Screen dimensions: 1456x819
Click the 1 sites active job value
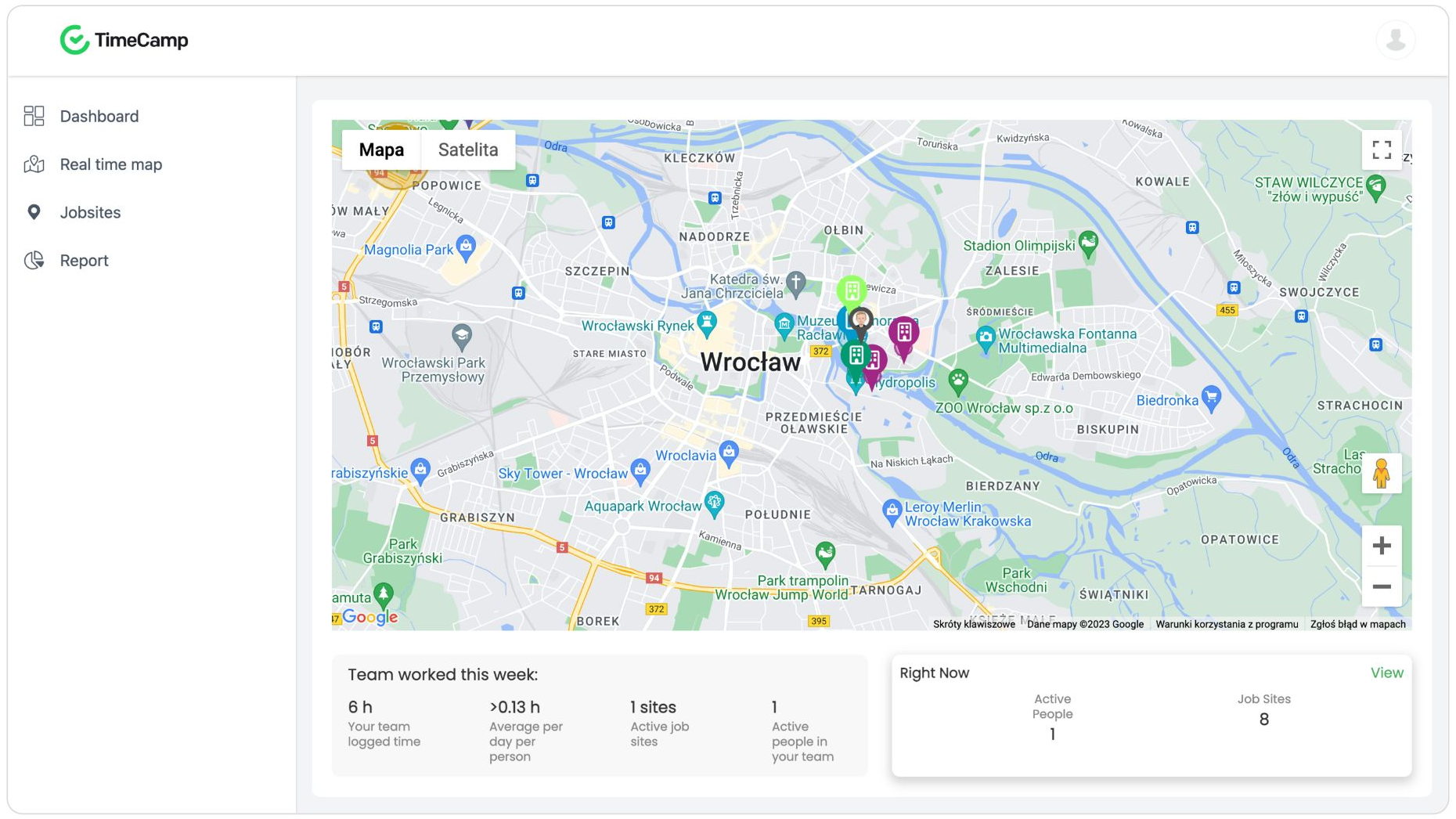tap(653, 707)
